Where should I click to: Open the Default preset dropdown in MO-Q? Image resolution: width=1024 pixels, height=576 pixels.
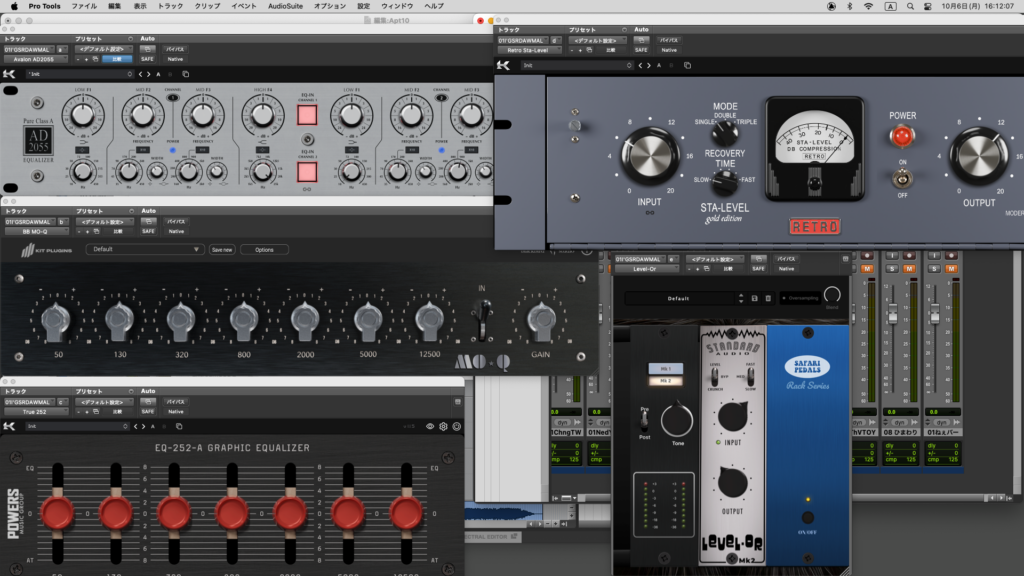[x=143, y=249]
